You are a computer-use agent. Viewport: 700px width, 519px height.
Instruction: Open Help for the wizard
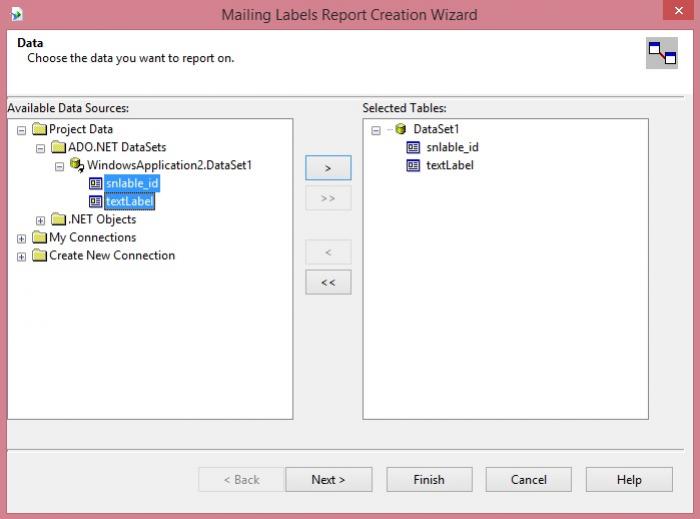click(629, 479)
